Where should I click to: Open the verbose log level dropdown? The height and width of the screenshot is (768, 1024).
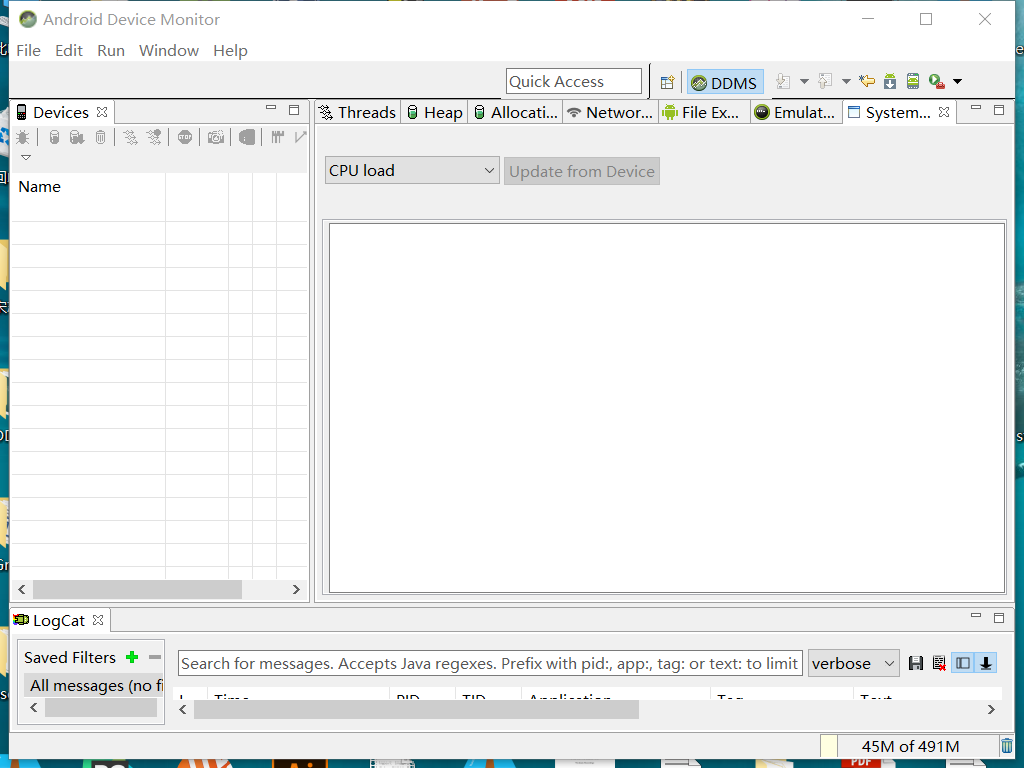tap(854, 664)
